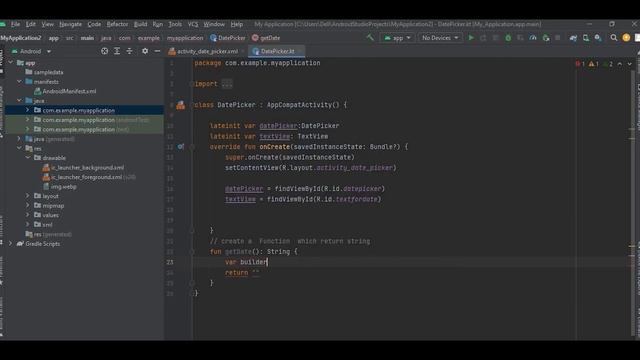This screenshot has height=360, width=640.
Task: Open the app run configuration dropdown
Action: coord(397,38)
